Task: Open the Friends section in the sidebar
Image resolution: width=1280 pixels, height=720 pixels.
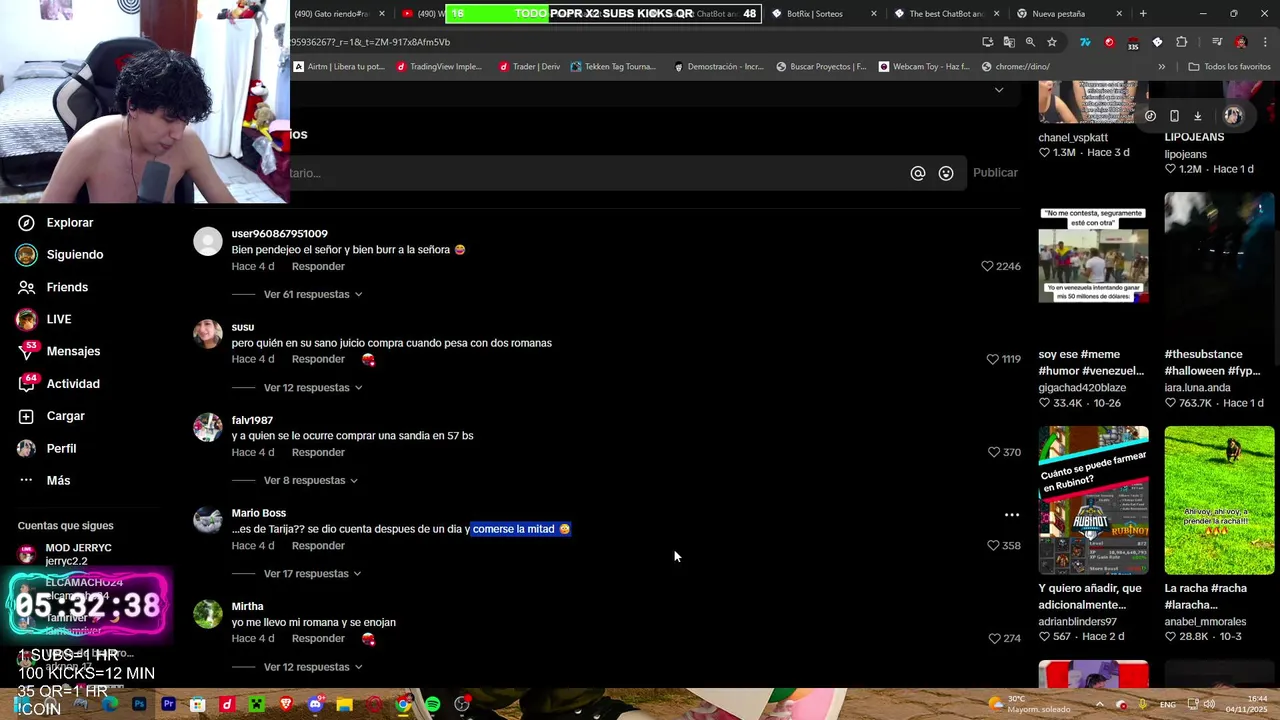Action: coord(53,287)
